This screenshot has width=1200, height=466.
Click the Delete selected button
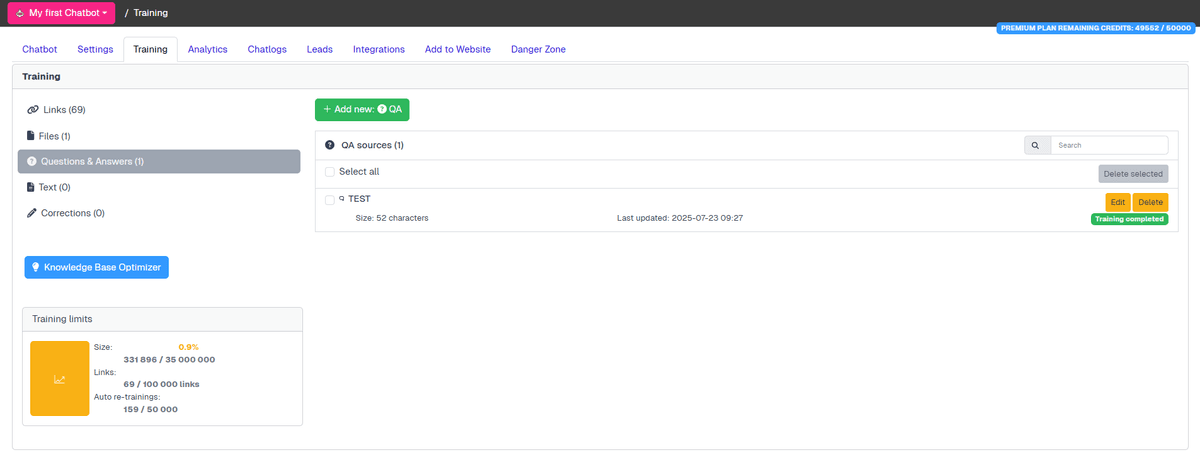tap(1132, 174)
